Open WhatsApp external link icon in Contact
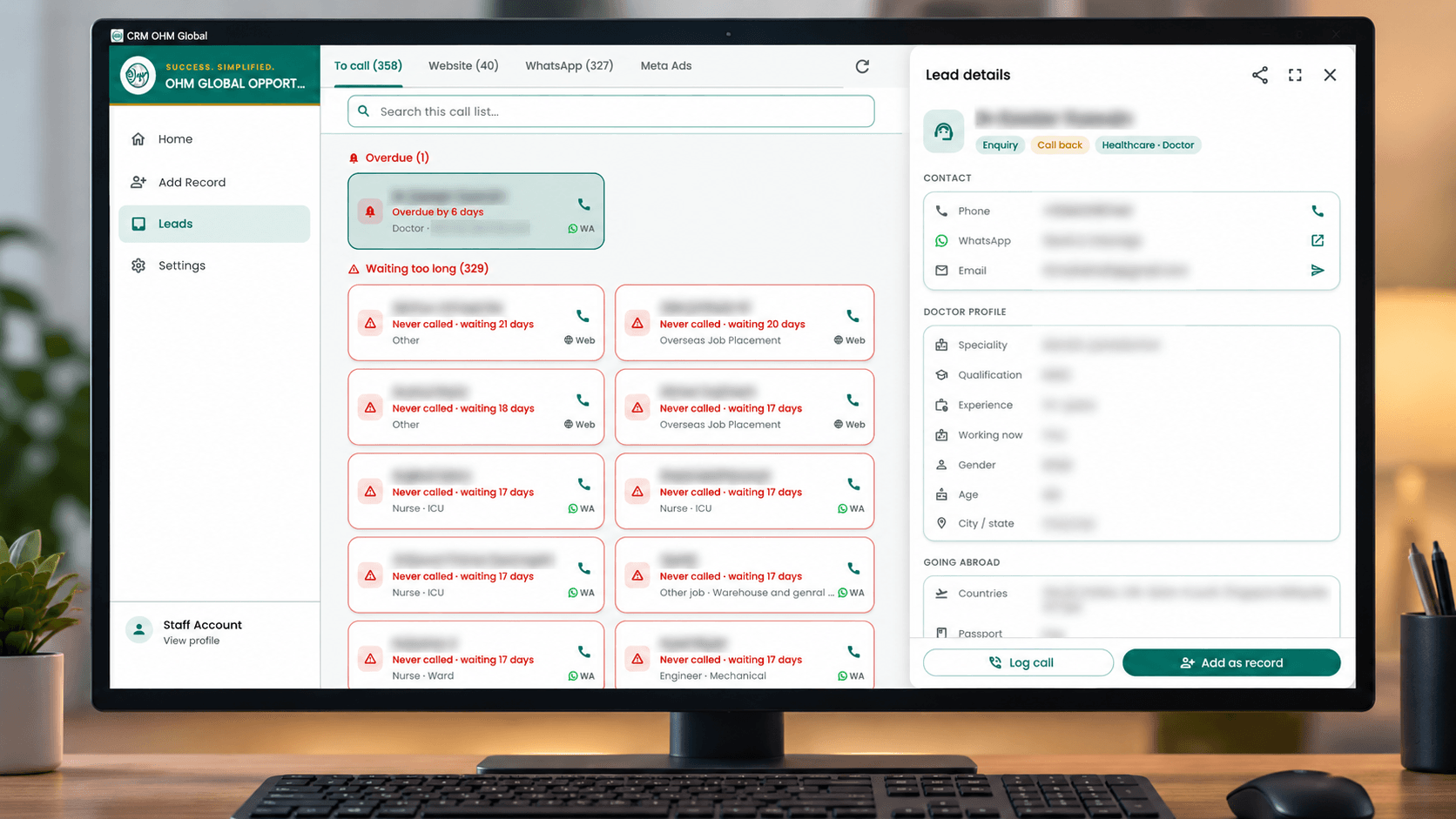Viewport: 1456px width, 819px height. pyautogui.click(x=1318, y=240)
